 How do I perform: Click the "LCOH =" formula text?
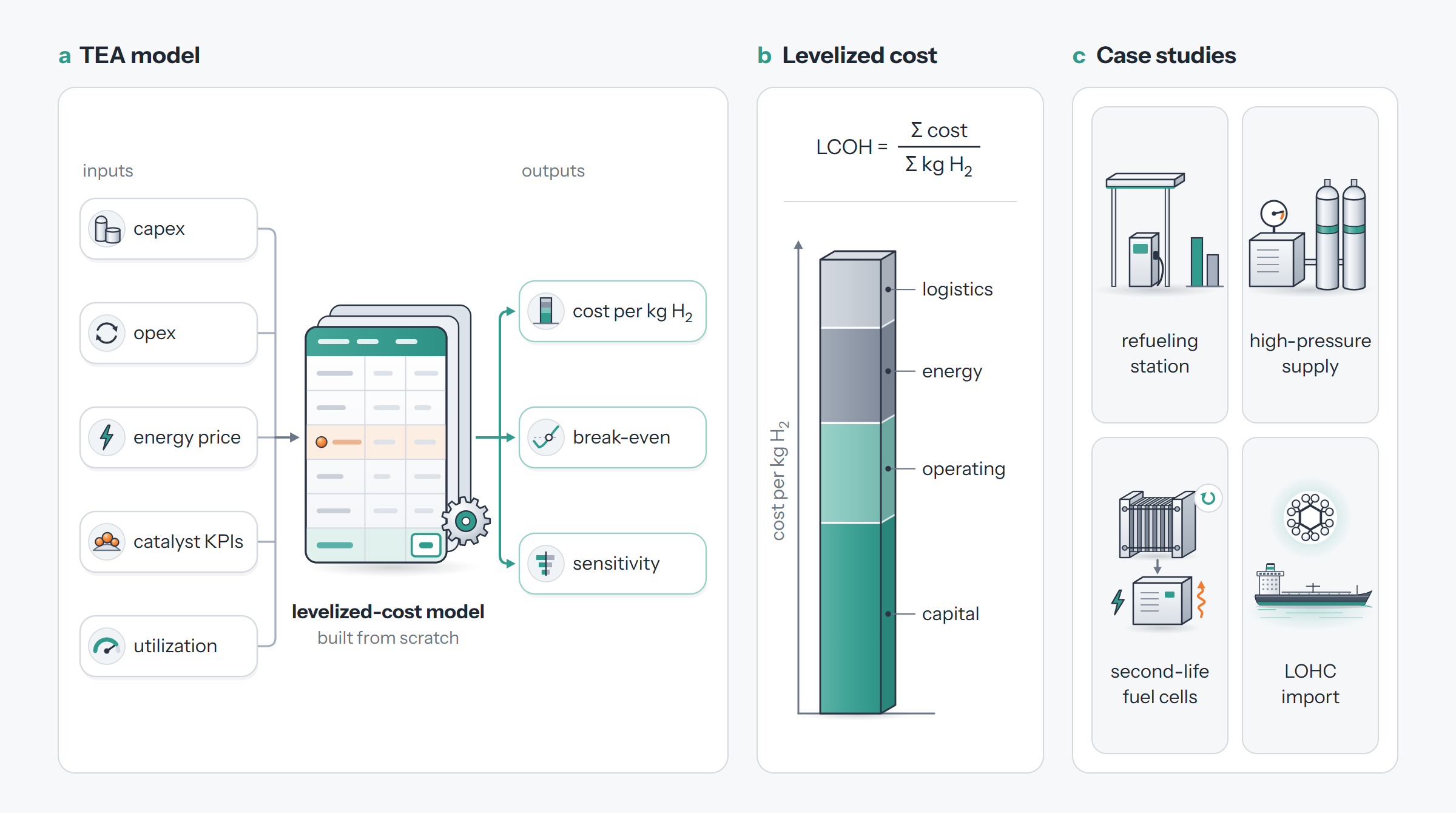(852, 147)
